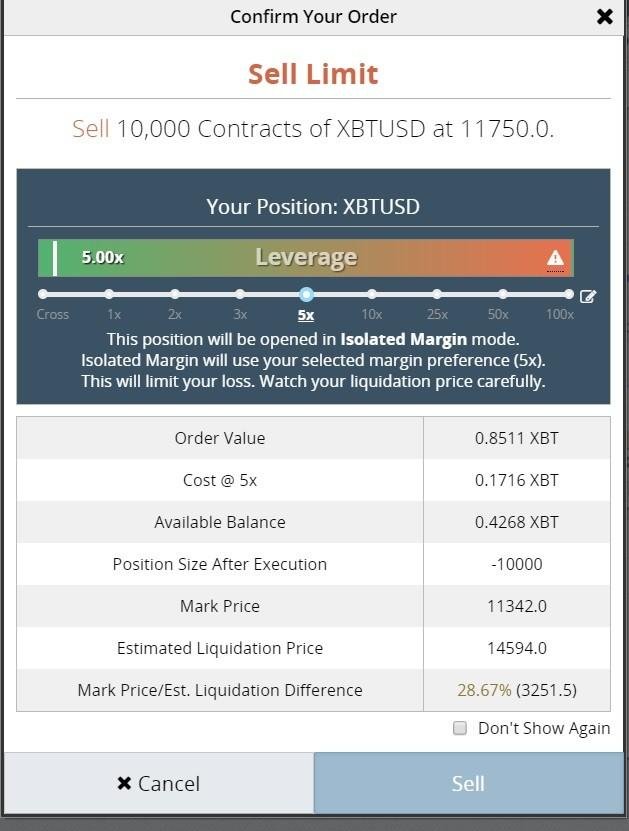Click the 28.67% liquidation difference value
Viewport: 629px width, 831px height.
pos(485,690)
